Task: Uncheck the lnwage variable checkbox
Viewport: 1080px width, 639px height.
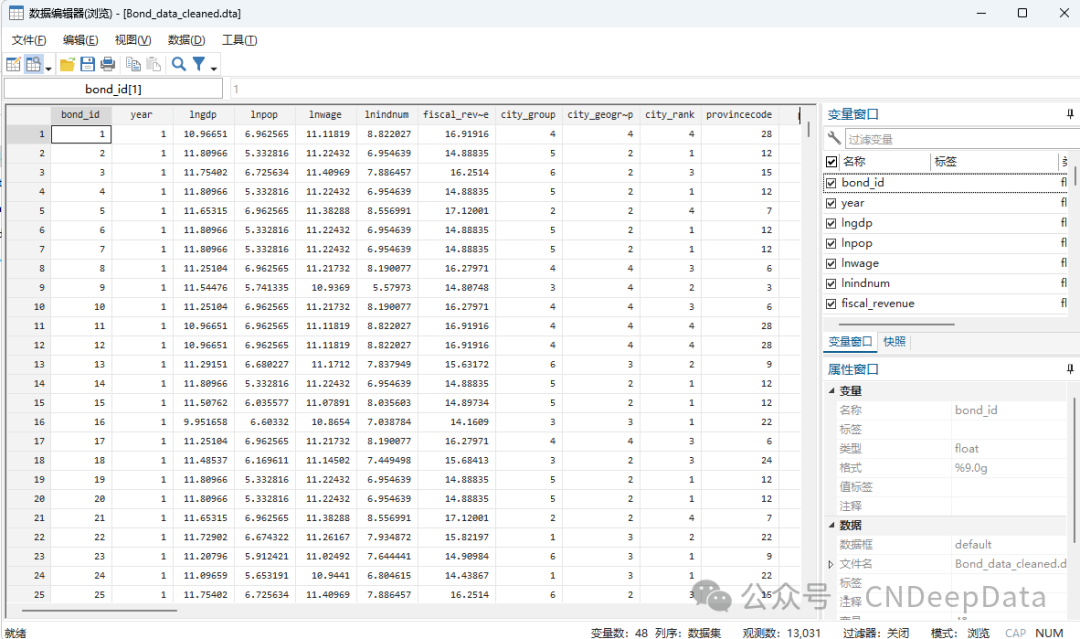Action: 831,263
